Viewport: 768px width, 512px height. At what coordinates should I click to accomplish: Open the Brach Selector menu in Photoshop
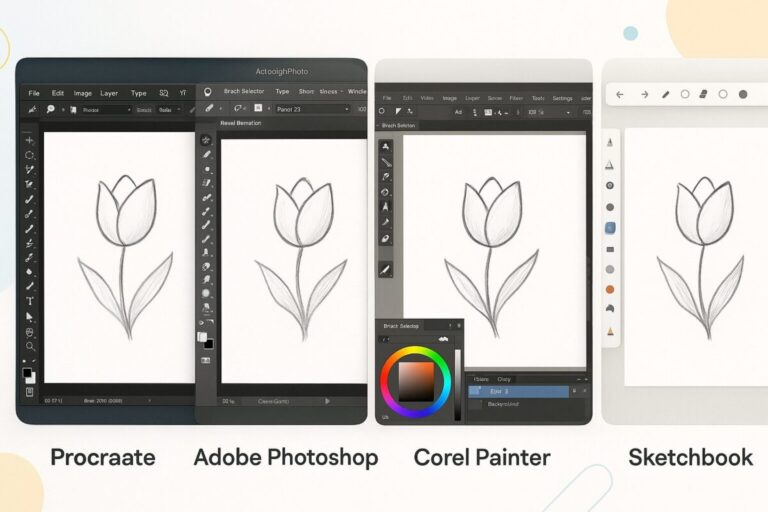pos(244,91)
